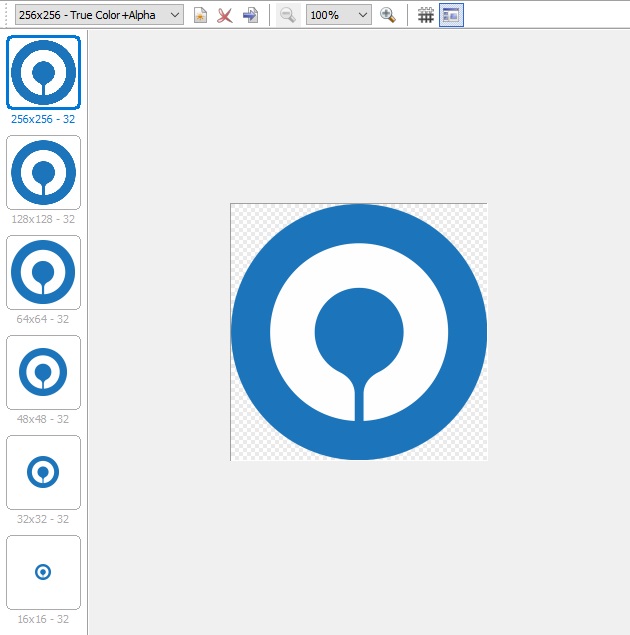Toggle the pixel grid display
This screenshot has height=635, width=630.
(x=426, y=15)
